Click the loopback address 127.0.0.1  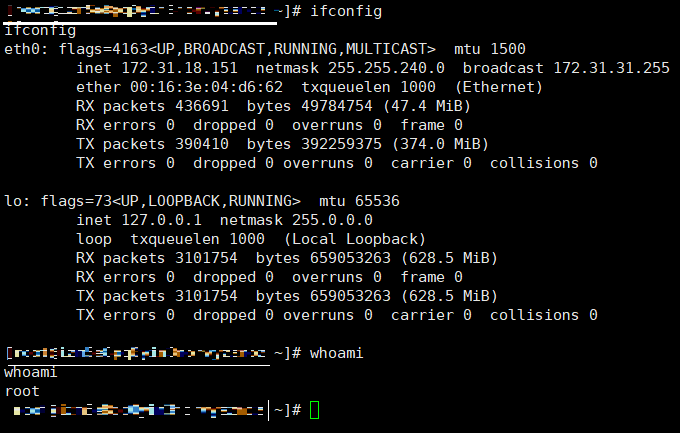(x=161, y=220)
